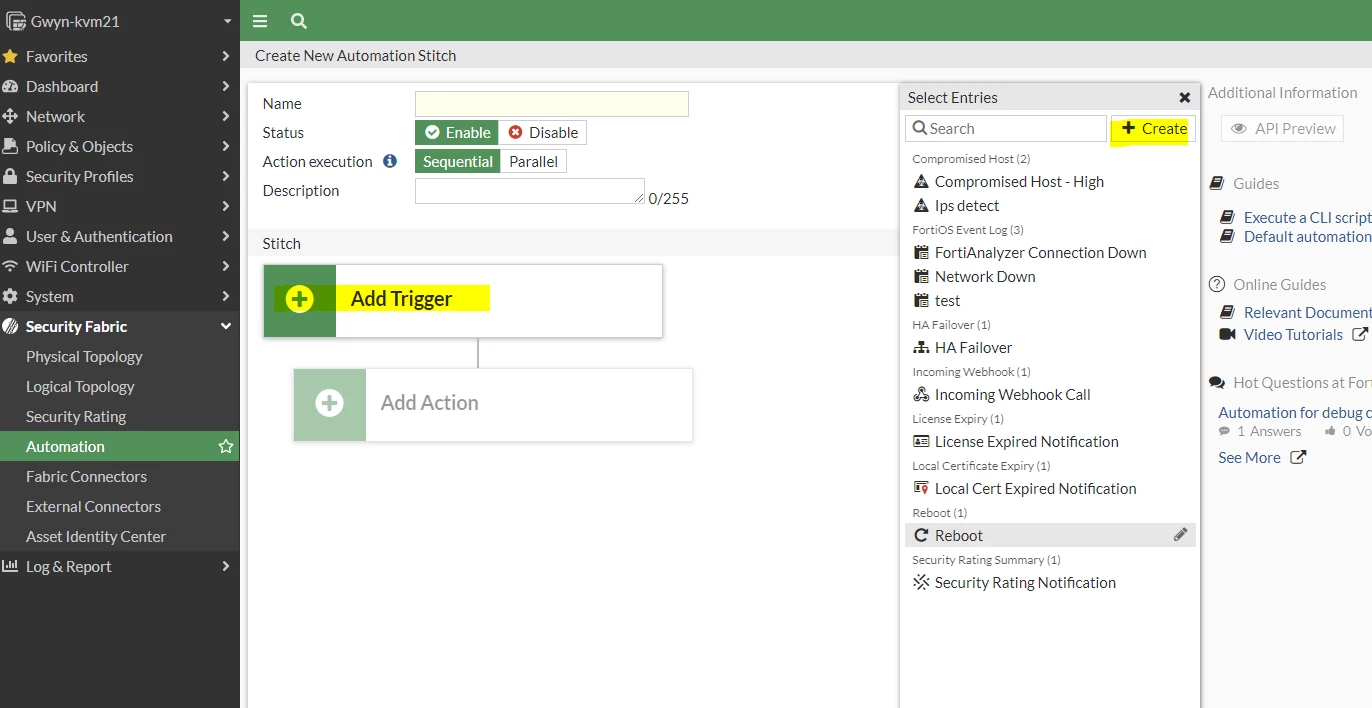Screen dimensions: 1372x708
Task: Click the Add Trigger plus icon
Action: pos(299,299)
